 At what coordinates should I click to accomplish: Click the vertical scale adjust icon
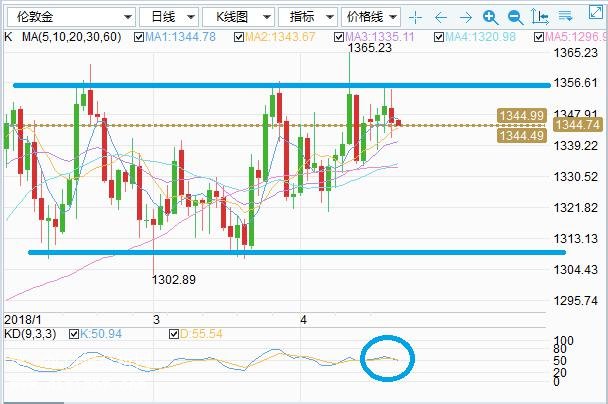point(540,17)
